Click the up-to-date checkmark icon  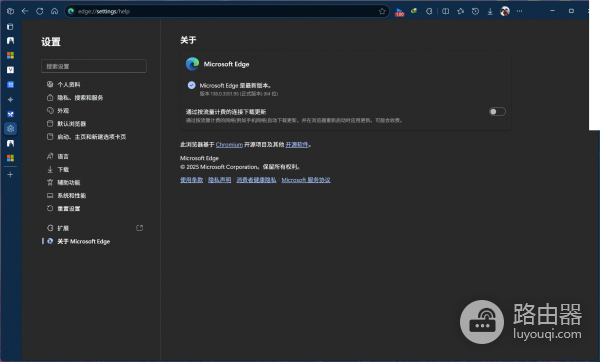(x=191, y=85)
